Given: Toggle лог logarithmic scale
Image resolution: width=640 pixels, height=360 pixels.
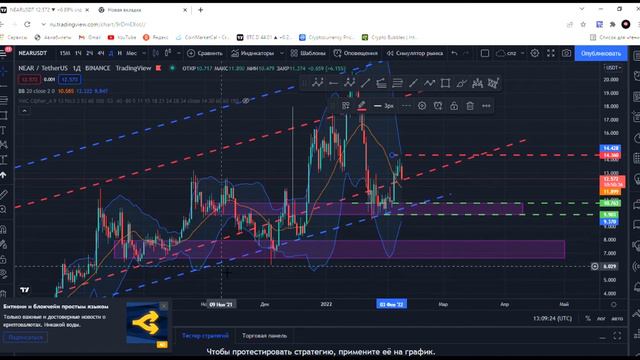Looking at the screenshot, I should pos(601,318).
